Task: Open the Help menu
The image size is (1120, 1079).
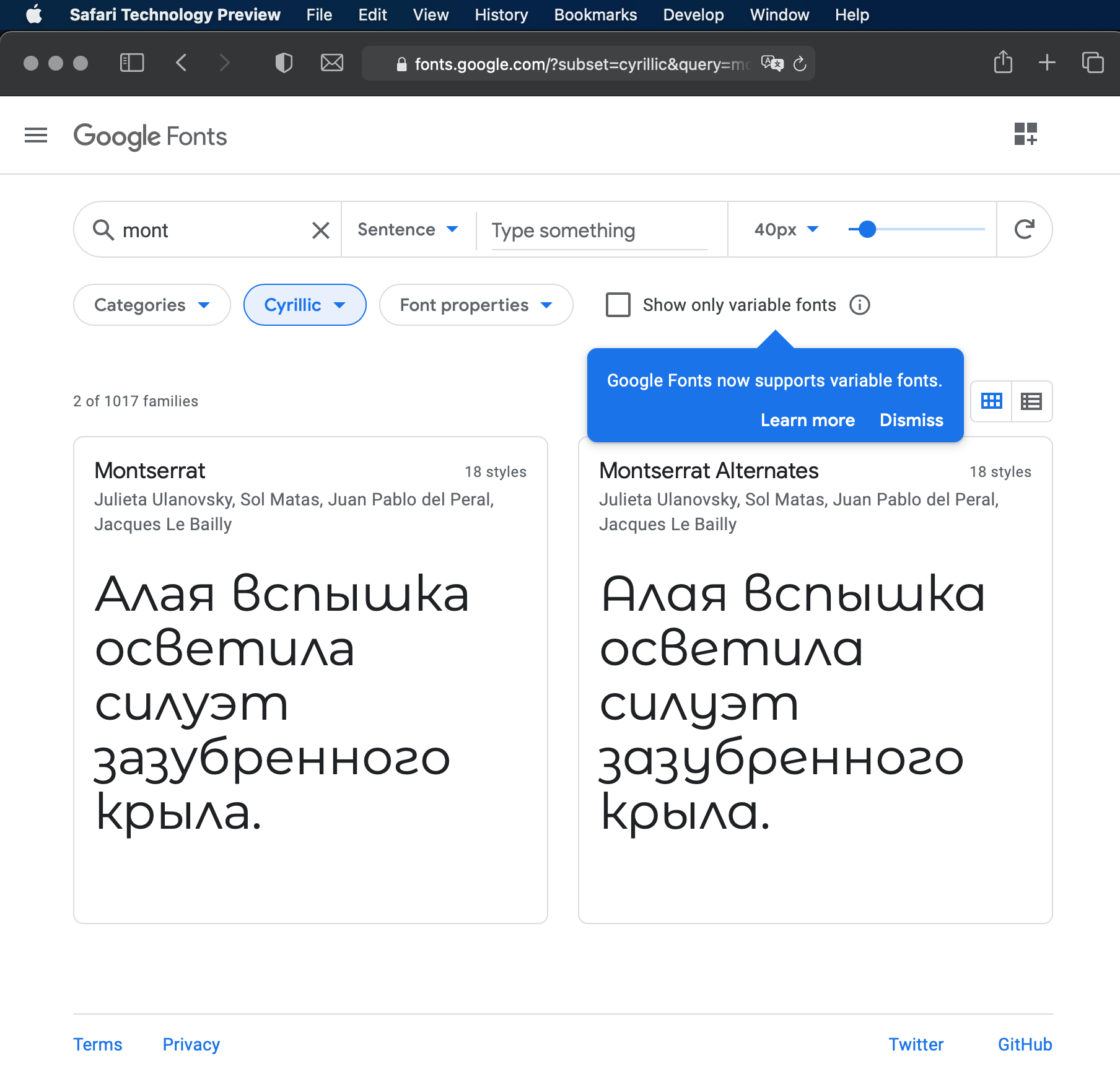Action: [x=852, y=14]
